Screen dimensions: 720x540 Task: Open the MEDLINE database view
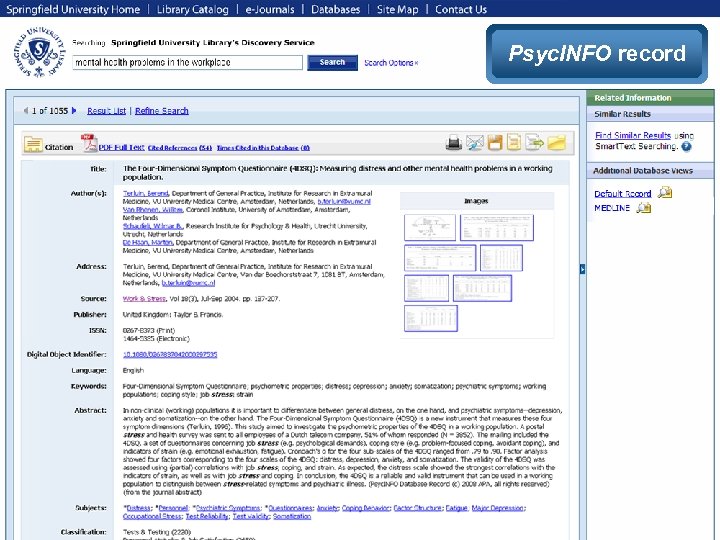pos(612,208)
